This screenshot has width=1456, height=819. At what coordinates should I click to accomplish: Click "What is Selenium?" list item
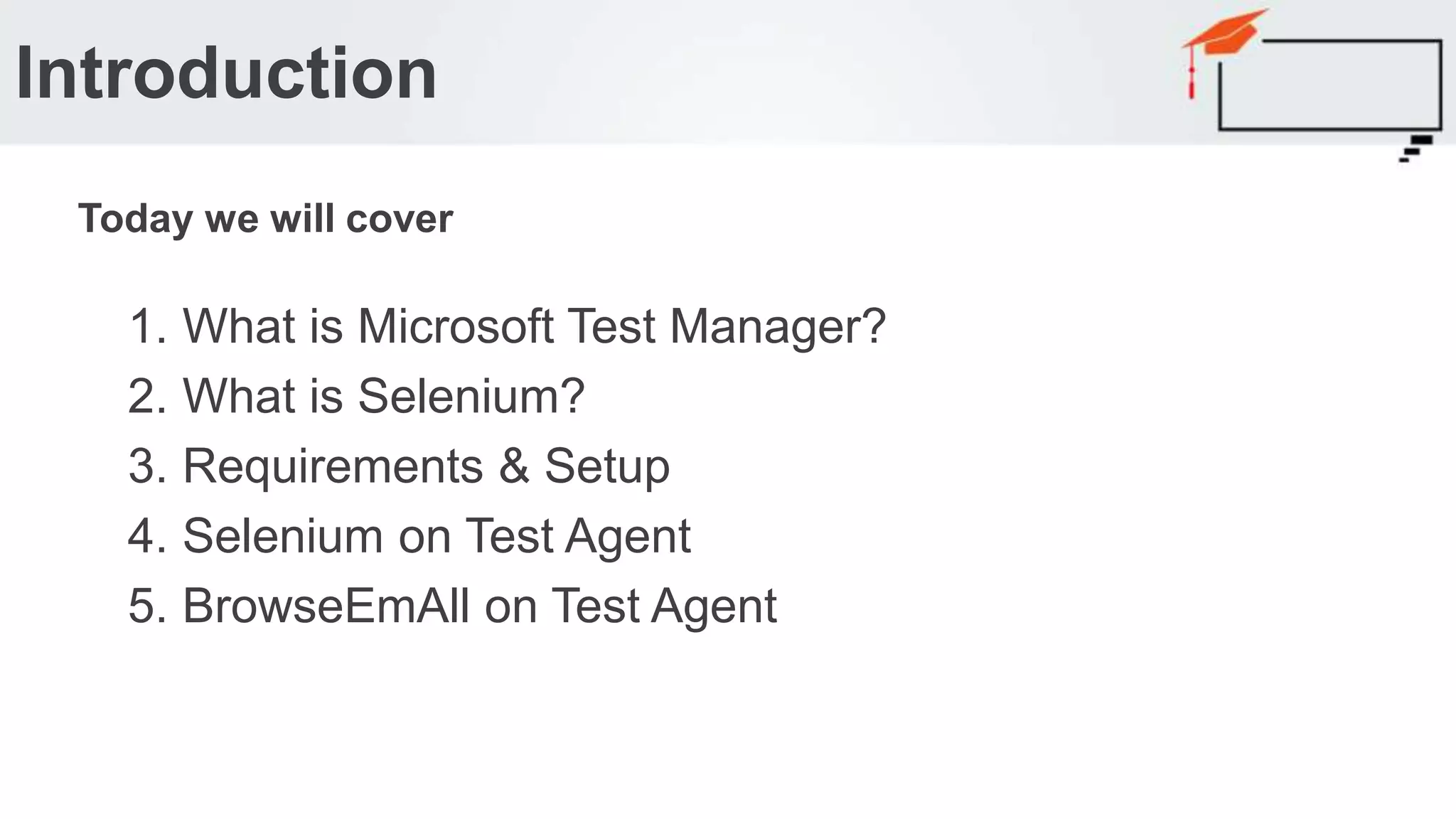click(x=383, y=396)
